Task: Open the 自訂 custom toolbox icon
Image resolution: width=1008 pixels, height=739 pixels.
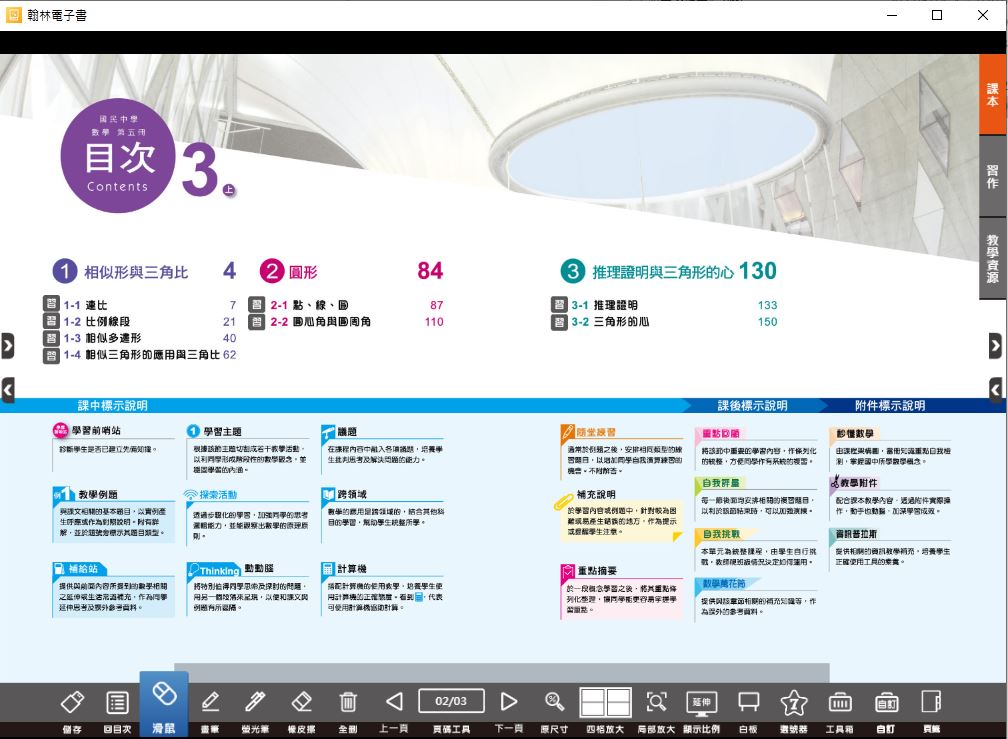Action: click(886, 702)
